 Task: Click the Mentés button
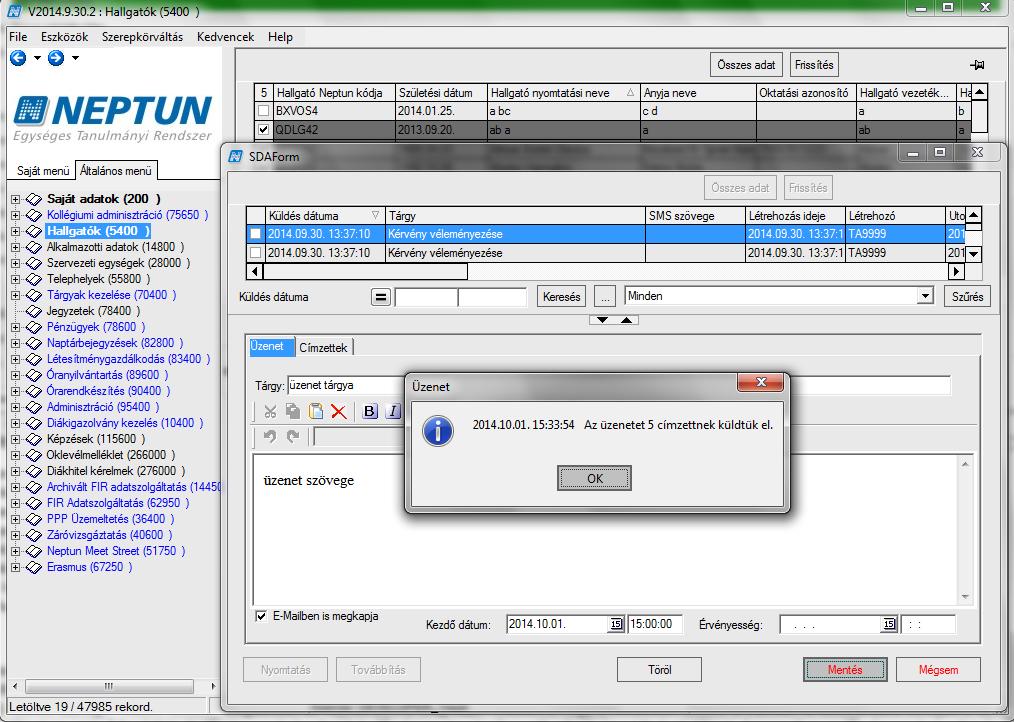coord(845,670)
